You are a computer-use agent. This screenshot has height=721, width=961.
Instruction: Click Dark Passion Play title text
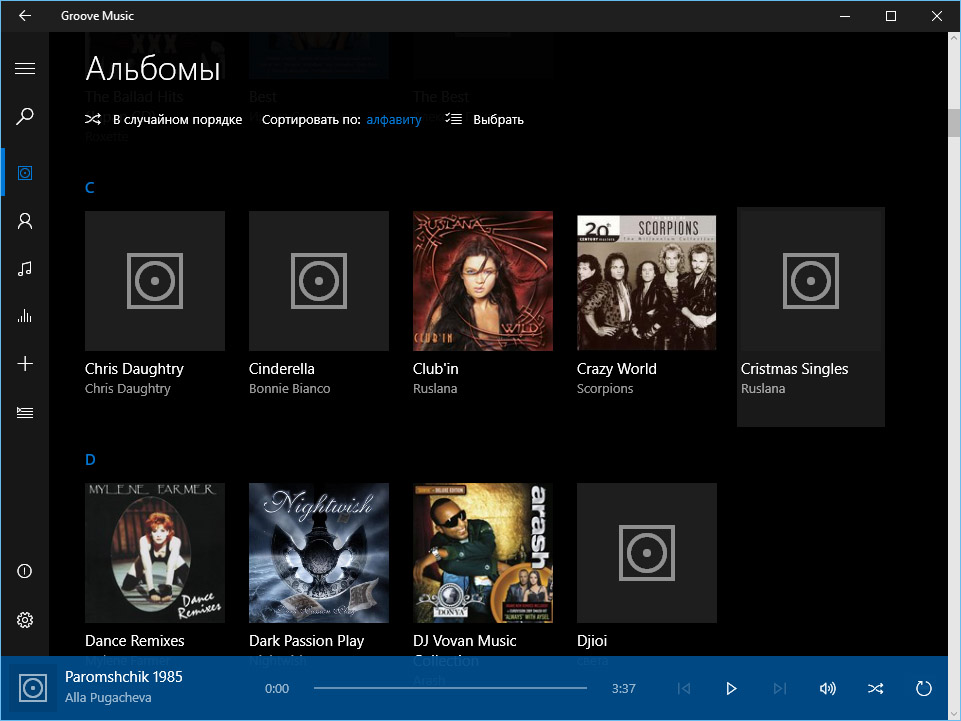click(x=306, y=641)
